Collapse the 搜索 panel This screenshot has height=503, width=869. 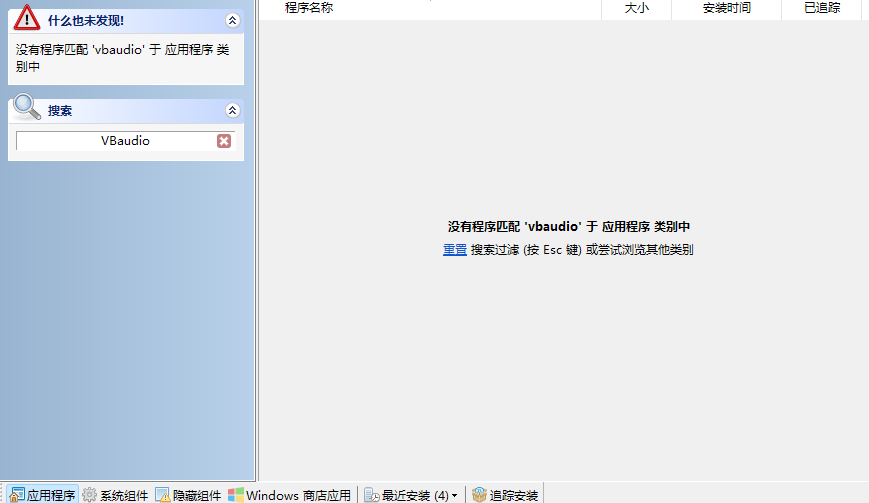(x=232, y=110)
